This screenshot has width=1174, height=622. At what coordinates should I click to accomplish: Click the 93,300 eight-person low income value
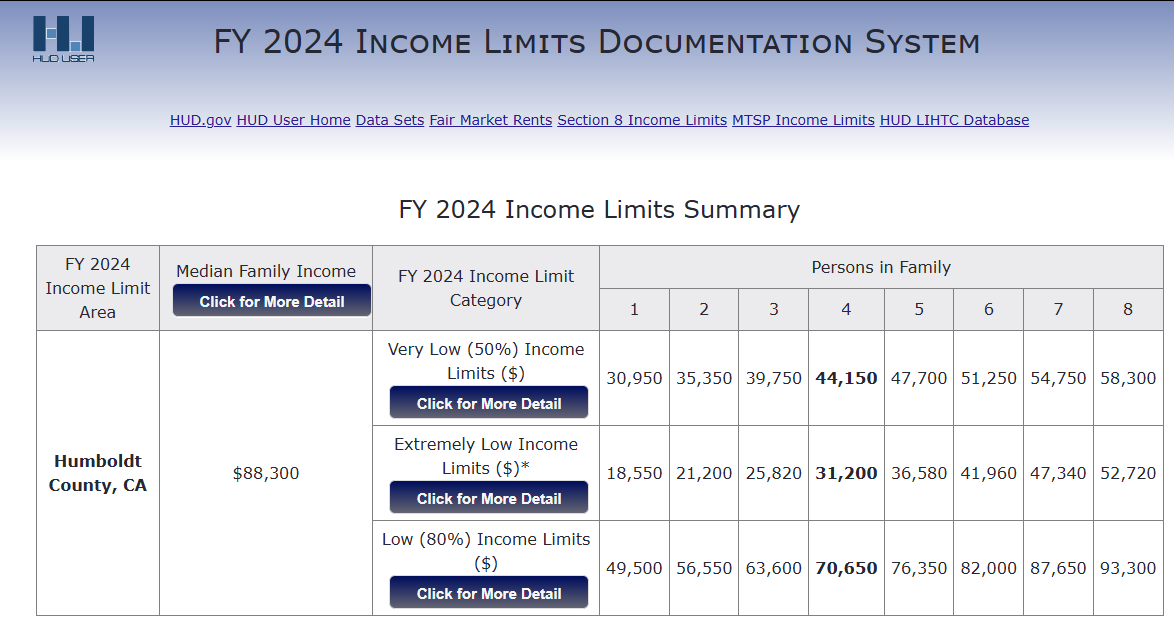pyautogui.click(x=1128, y=568)
